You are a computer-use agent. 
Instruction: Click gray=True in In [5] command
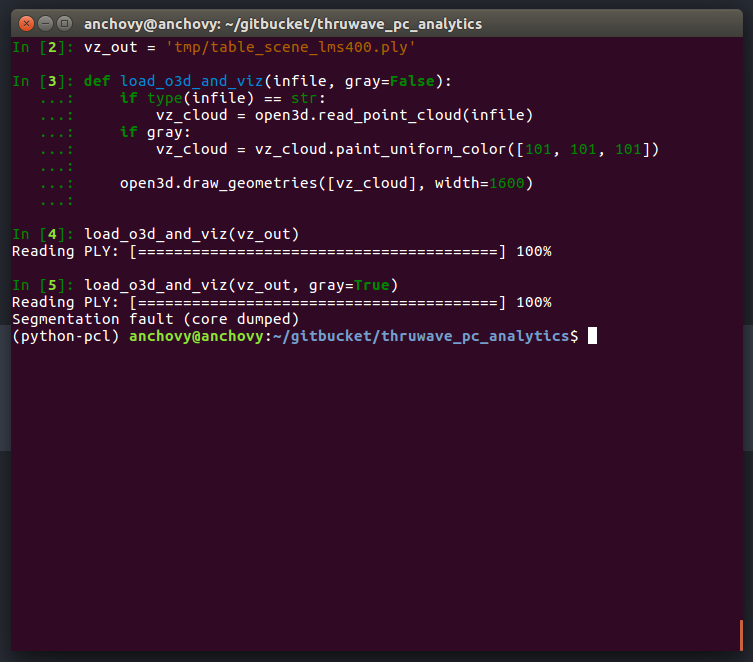(349, 286)
